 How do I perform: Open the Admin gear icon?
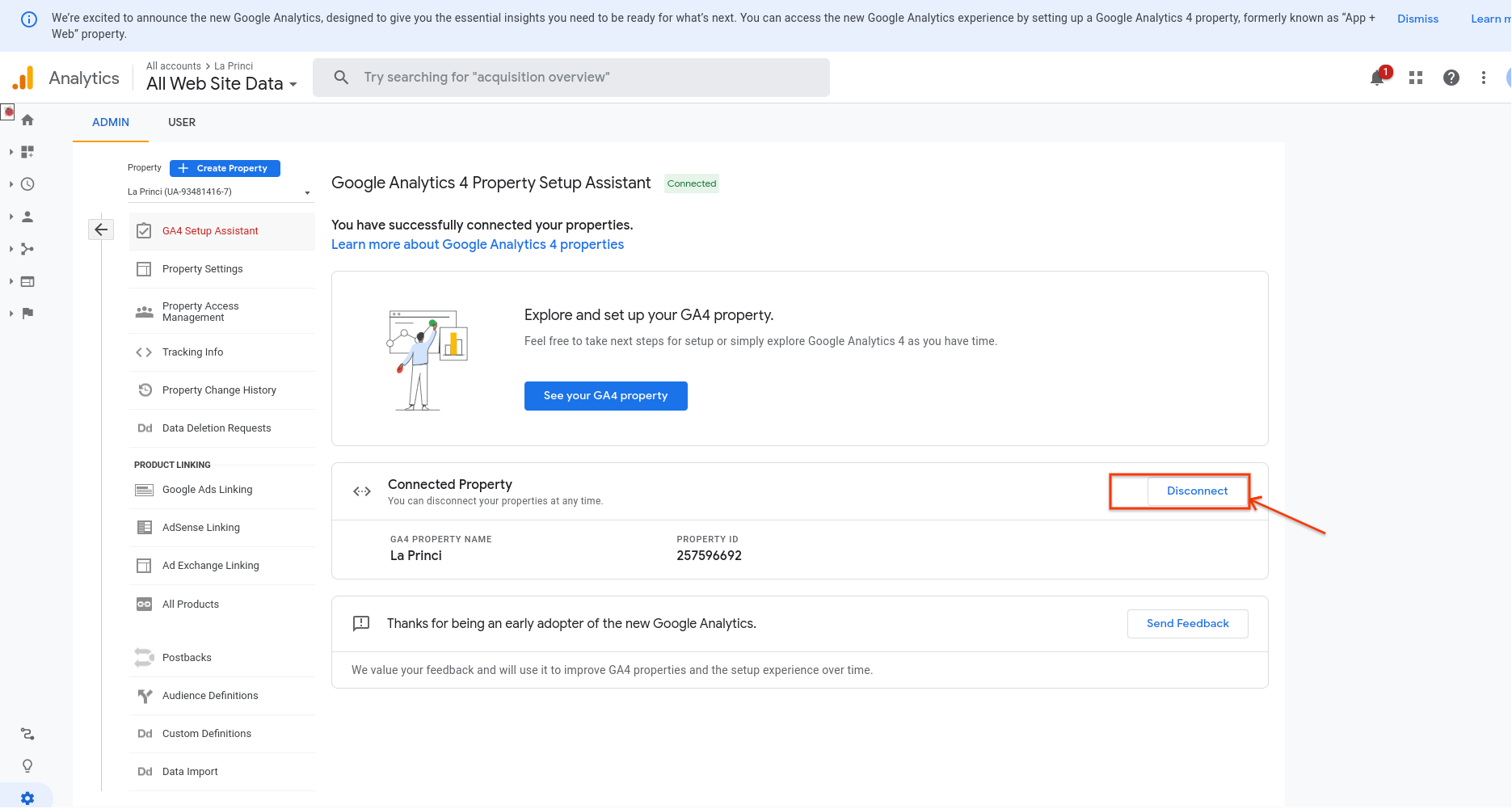click(x=27, y=798)
